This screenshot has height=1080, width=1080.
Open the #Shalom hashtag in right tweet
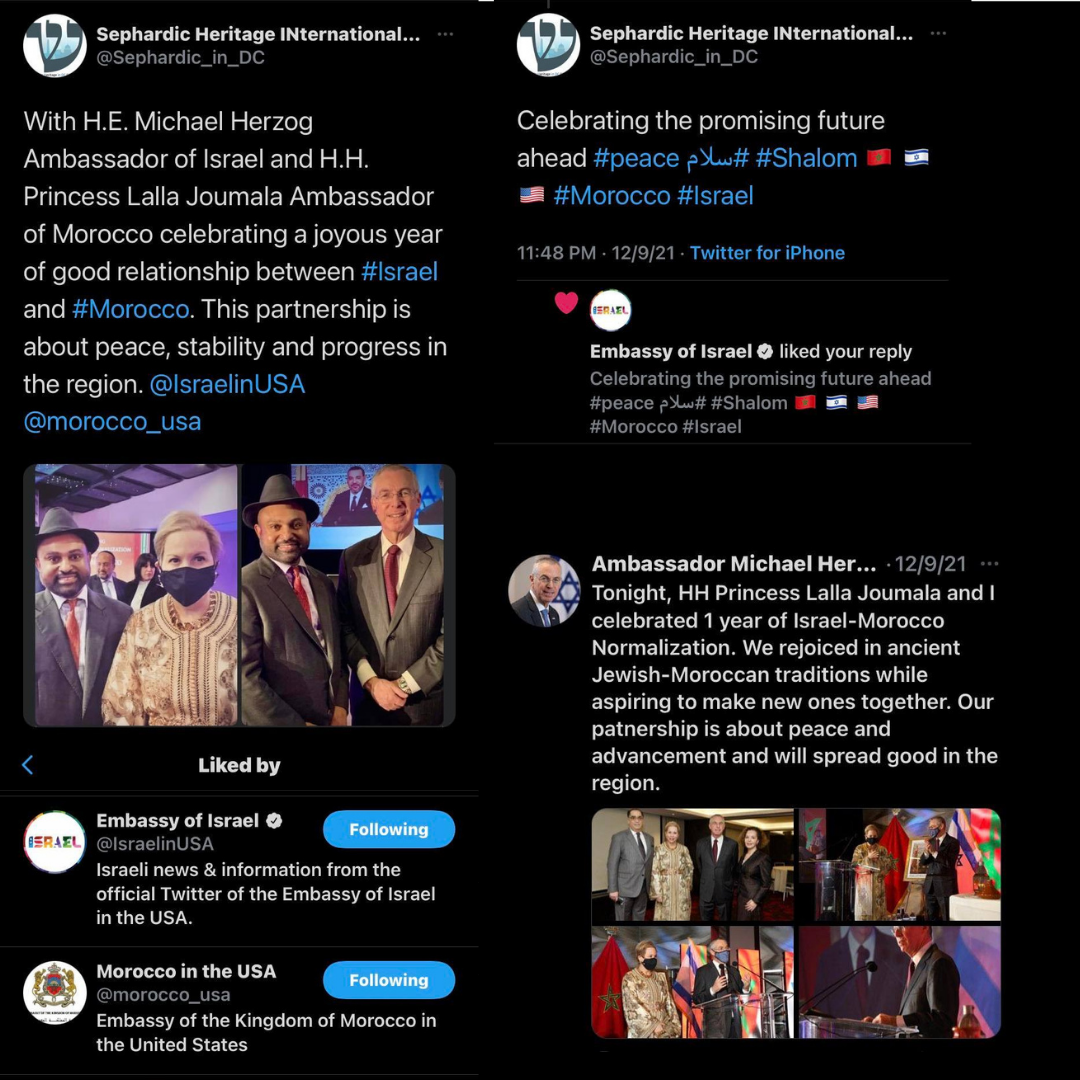806,158
